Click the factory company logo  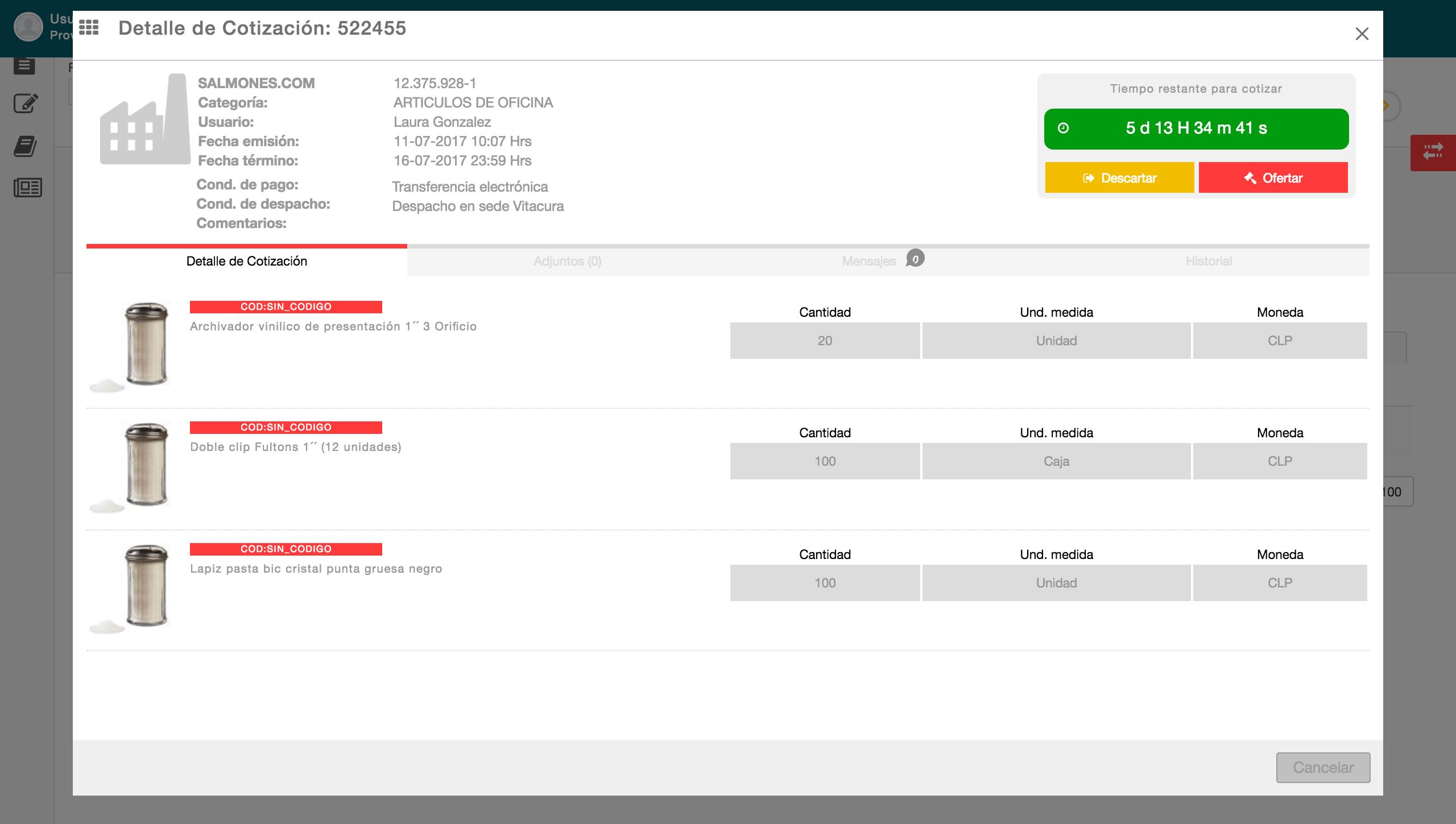point(144,120)
